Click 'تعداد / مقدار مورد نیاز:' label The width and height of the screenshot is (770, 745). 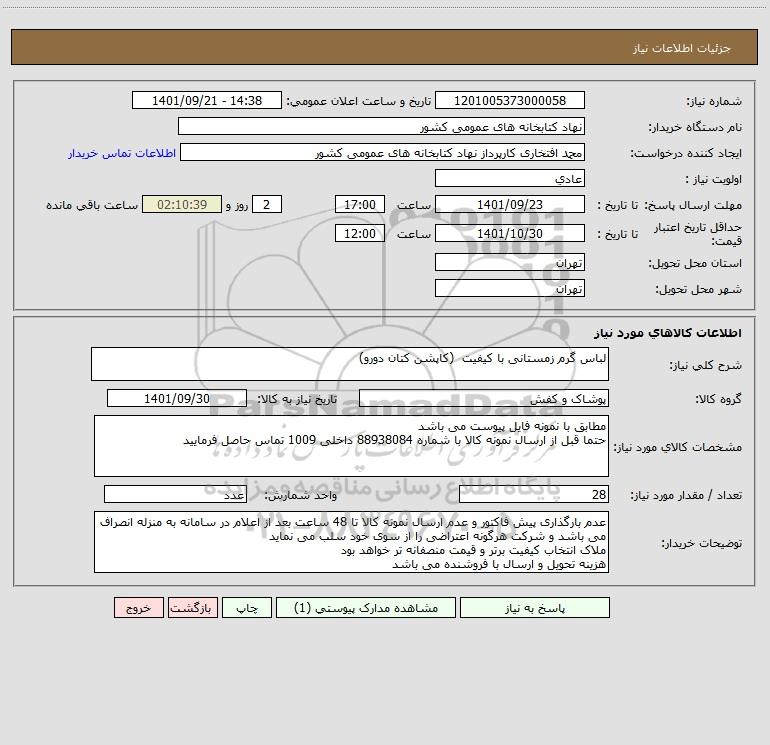(686, 496)
